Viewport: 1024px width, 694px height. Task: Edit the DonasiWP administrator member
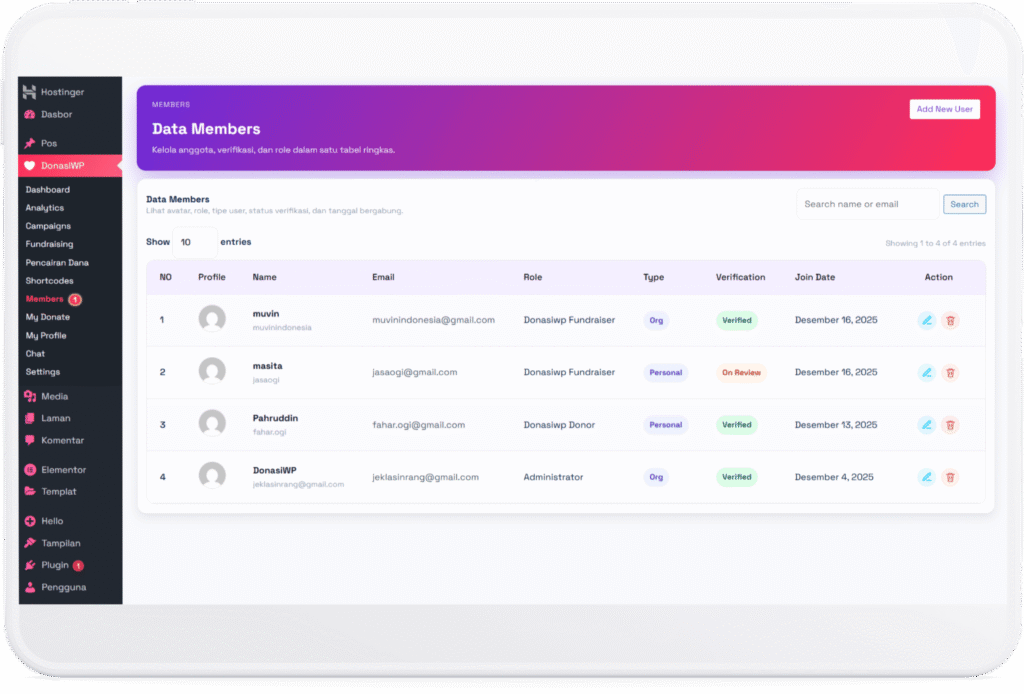pyautogui.click(x=926, y=477)
